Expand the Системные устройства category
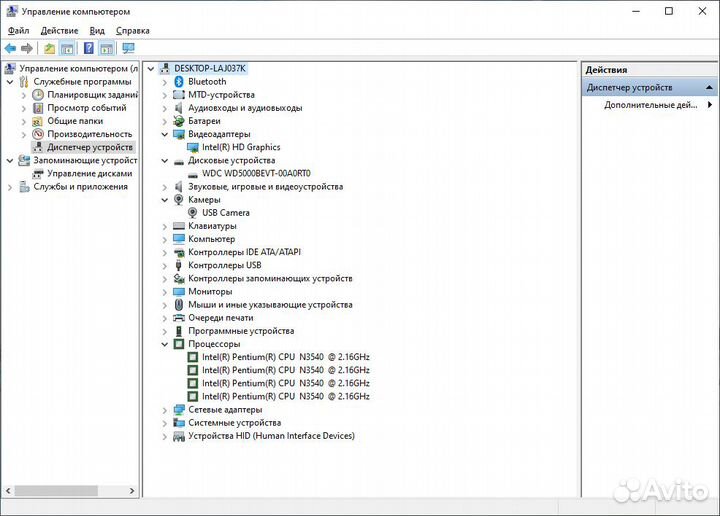Screen dimensions: 720x516 tap(164, 423)
